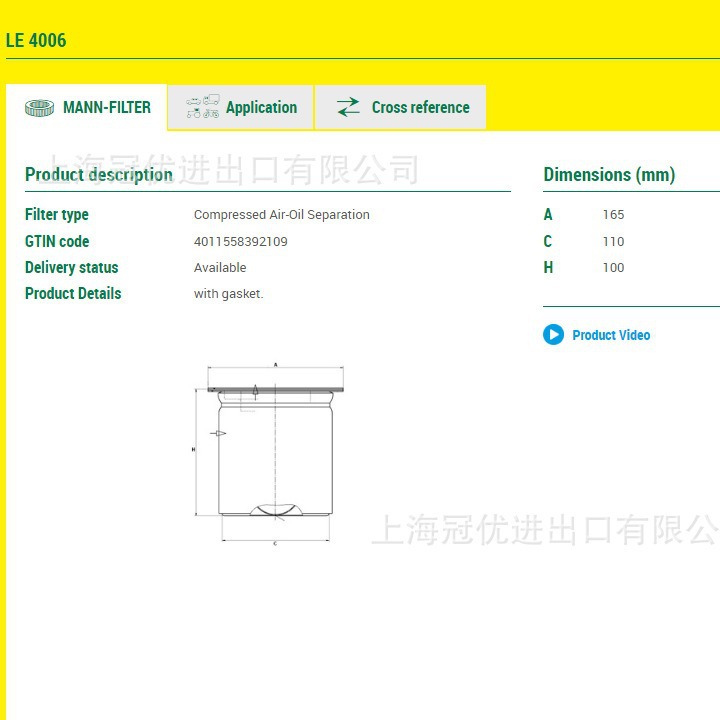Click the GTIN code label

pyautogui.click(x=57, y=242)
